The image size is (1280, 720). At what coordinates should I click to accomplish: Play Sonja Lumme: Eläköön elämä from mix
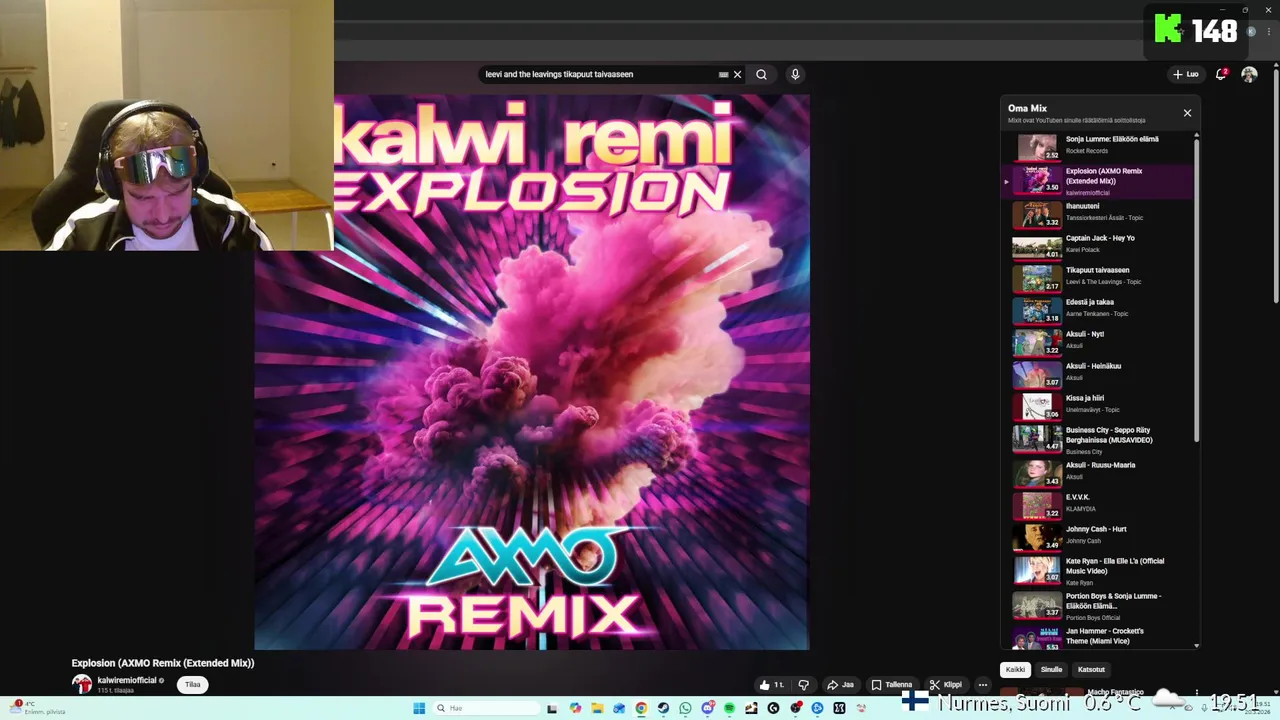pos(1097,146)
